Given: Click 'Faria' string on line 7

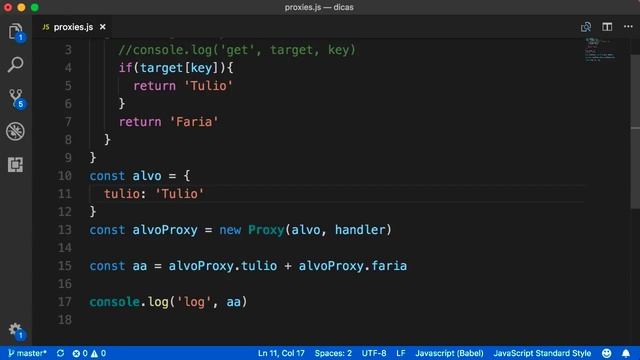Looking at the screenshot, I should (x=194, y=122).
